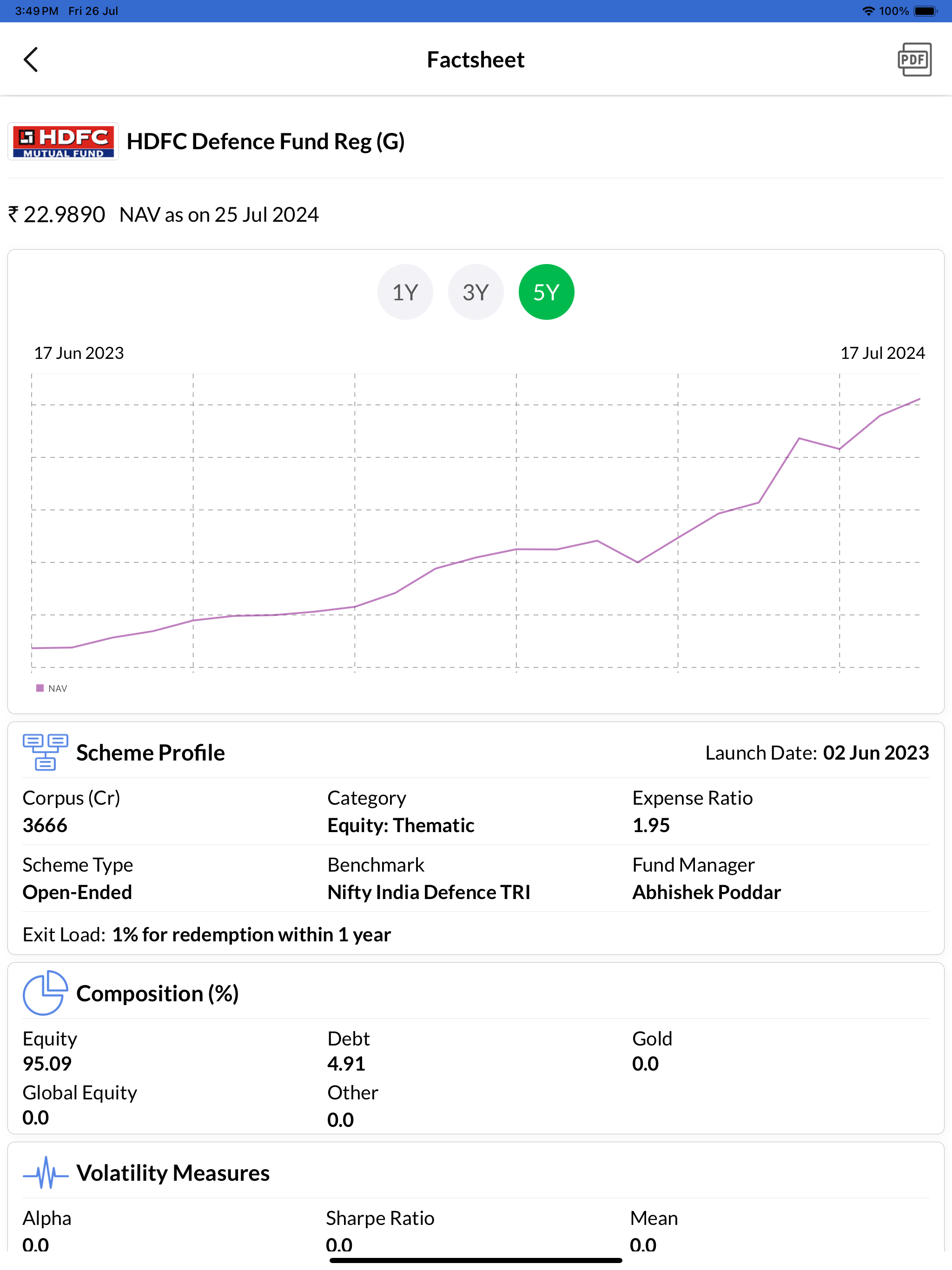
Task: Click Exit Load 1% redemption text
Action: click(x=251, y=935)
